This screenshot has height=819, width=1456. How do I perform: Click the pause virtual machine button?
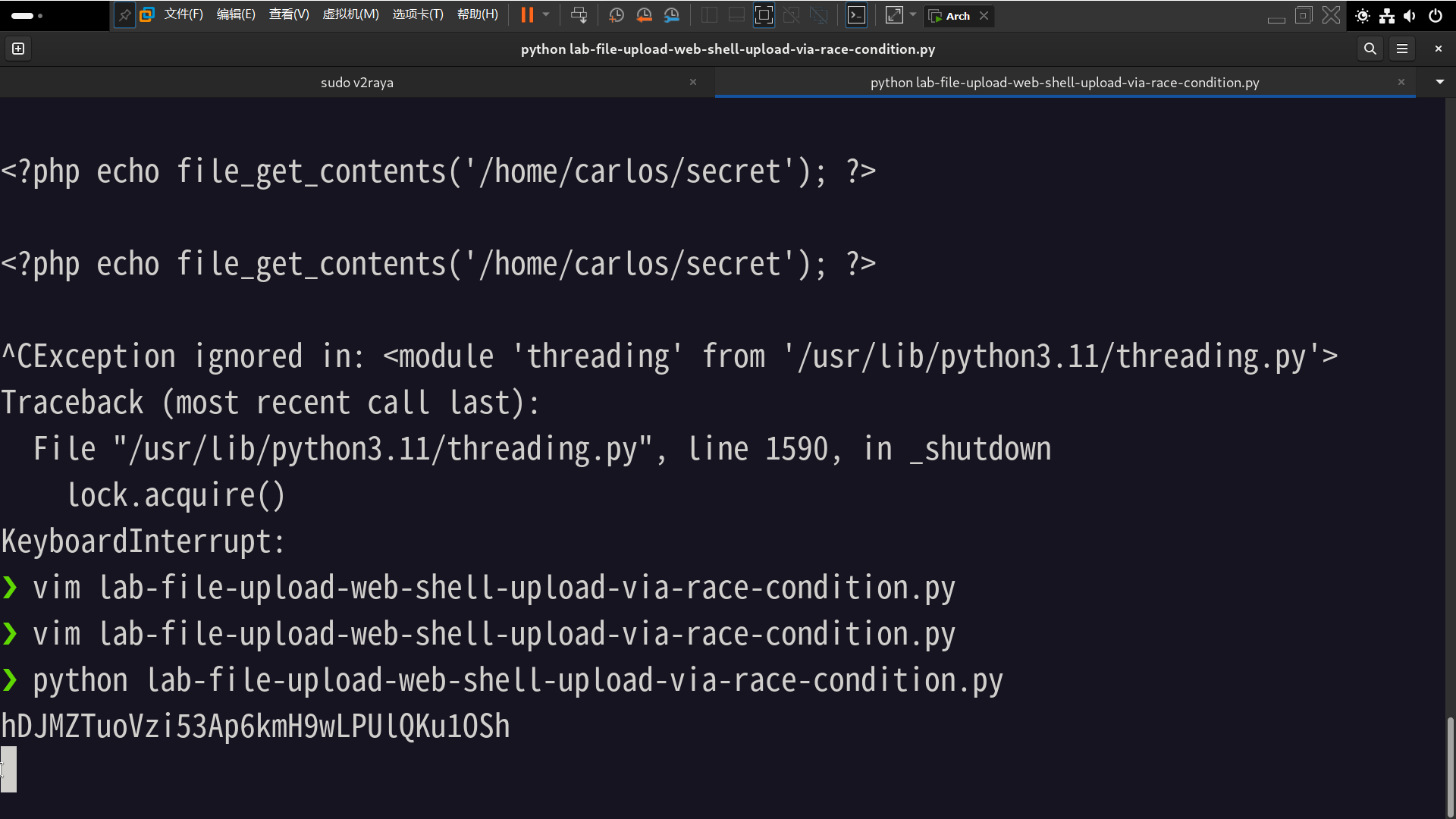point(527,15)
